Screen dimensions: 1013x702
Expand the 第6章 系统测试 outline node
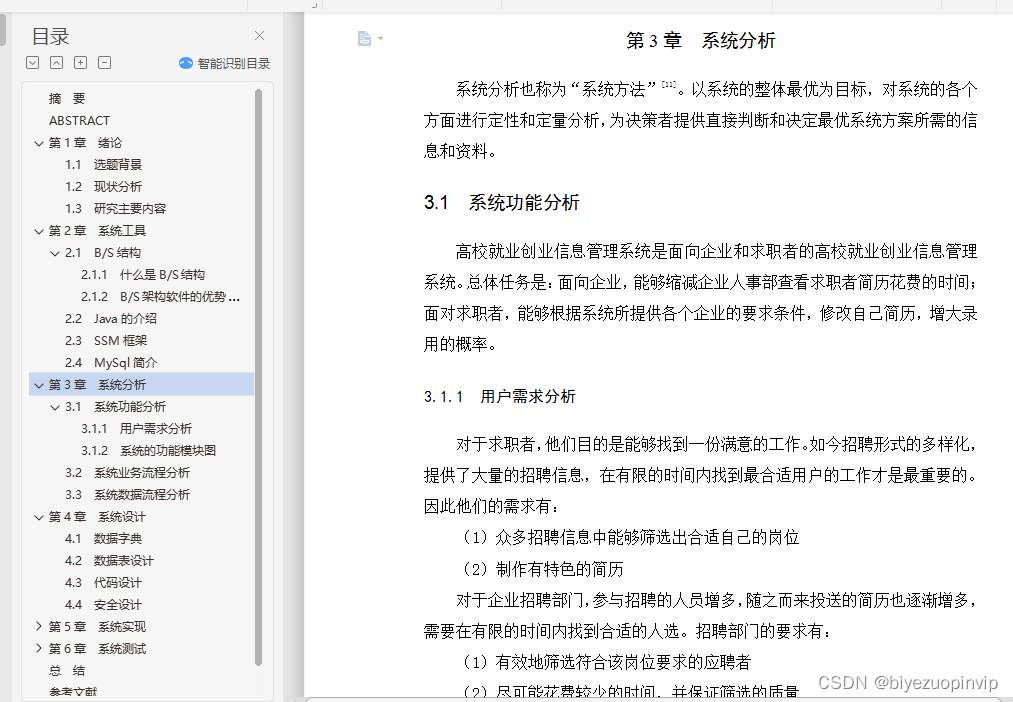(x=39, y=648)
